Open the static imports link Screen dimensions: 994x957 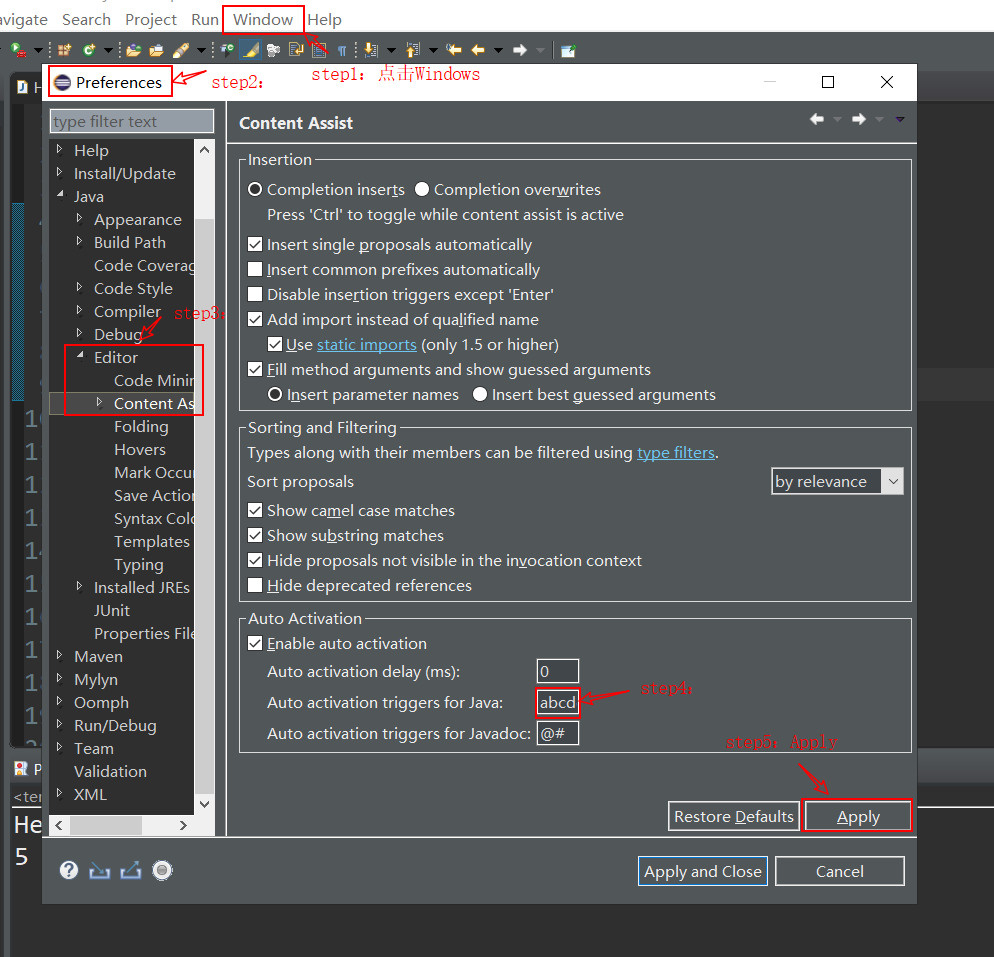(366, 345)
